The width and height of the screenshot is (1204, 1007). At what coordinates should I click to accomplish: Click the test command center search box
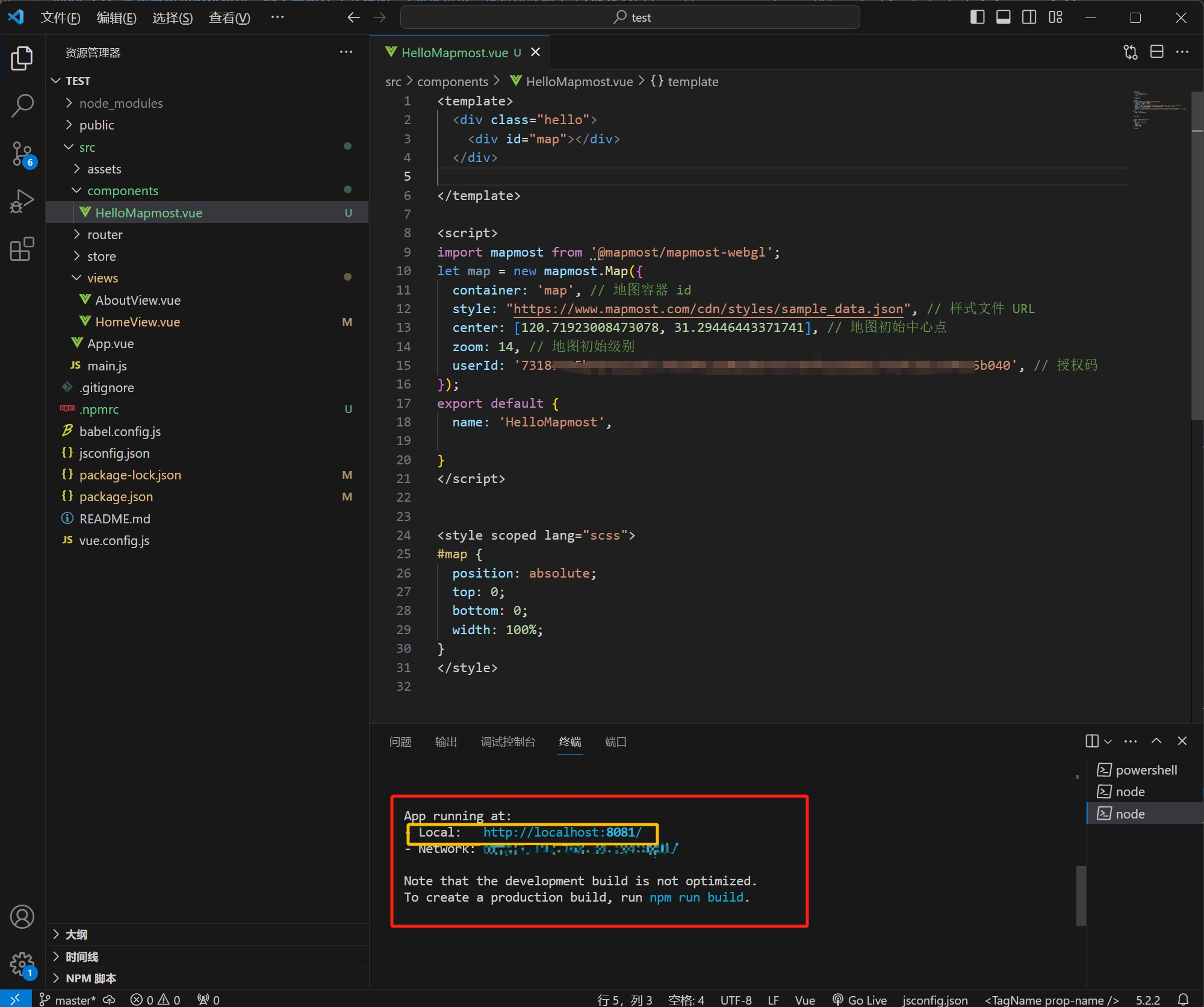click(x=630, y=17)
